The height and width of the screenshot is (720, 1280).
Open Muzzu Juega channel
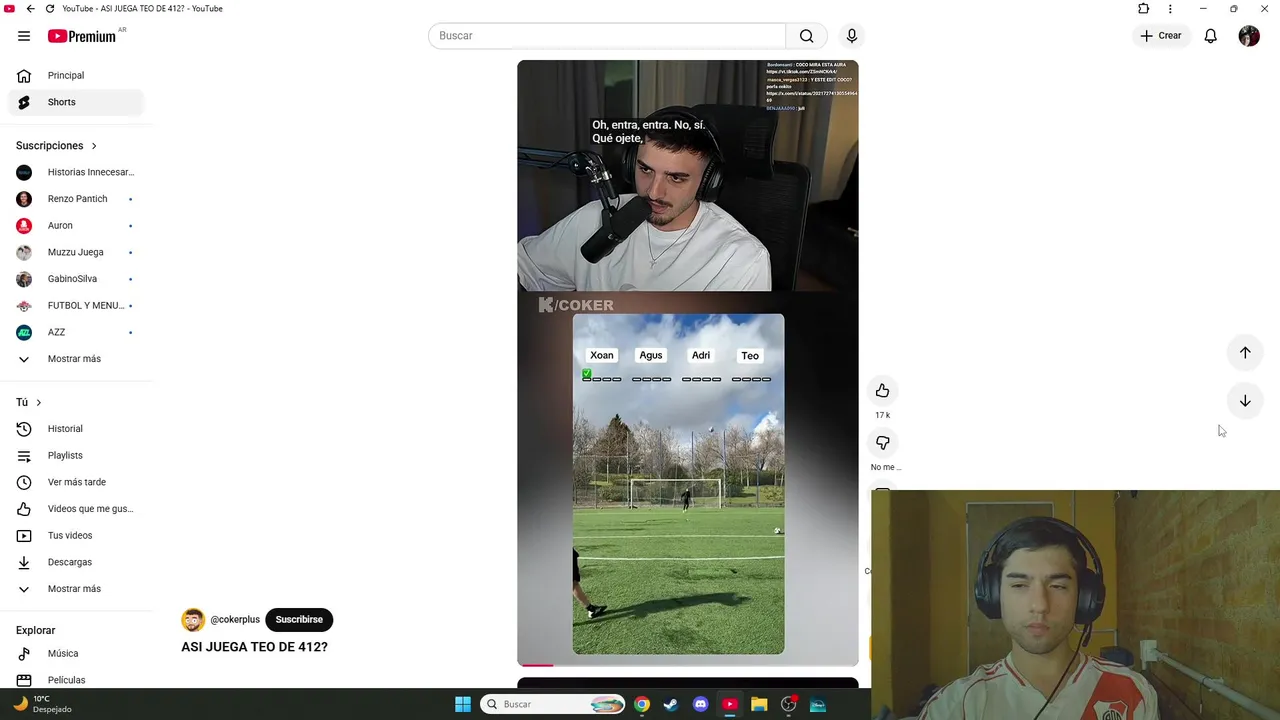coord(76,252)
